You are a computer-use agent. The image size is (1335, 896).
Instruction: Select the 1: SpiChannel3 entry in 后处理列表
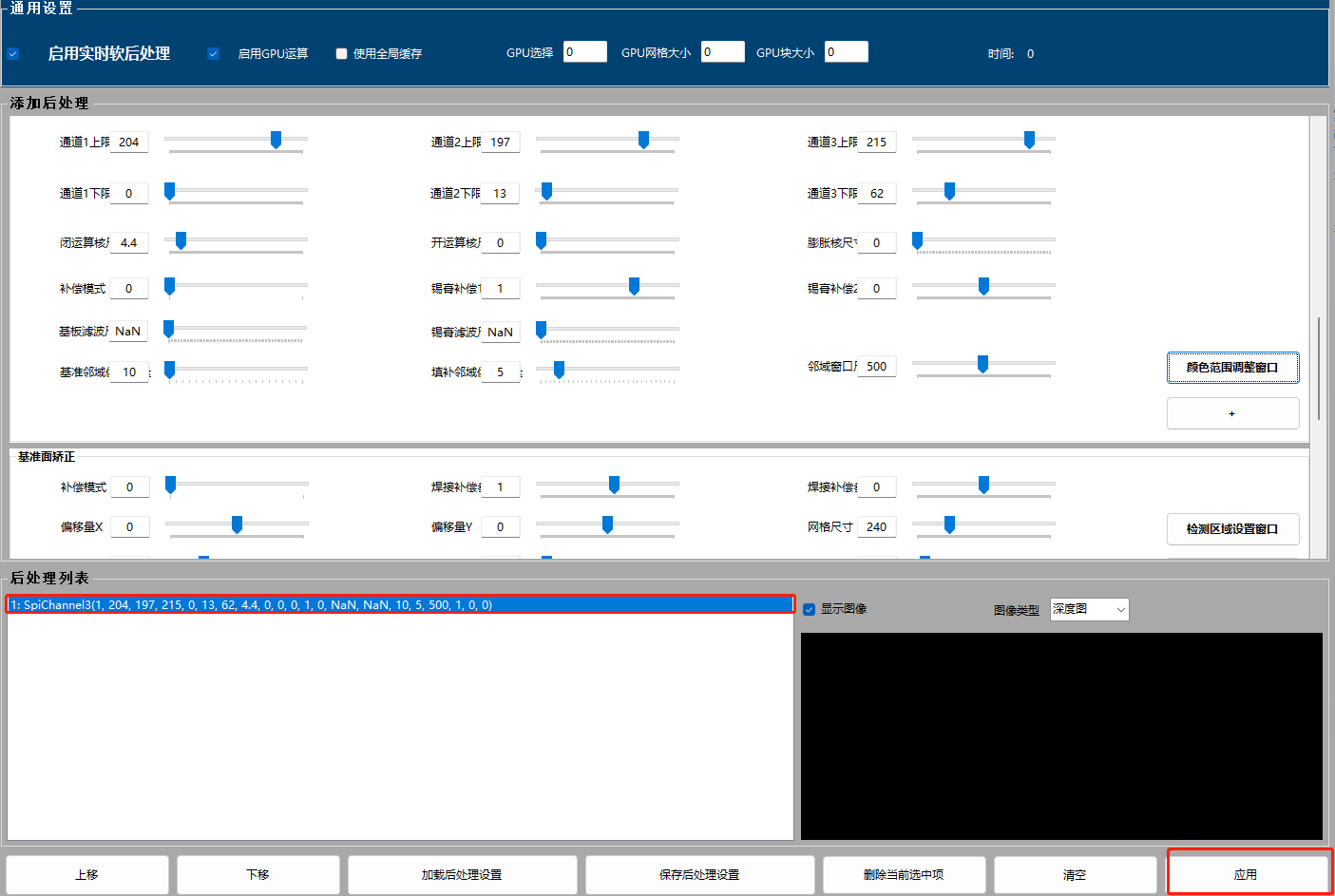click(400, 604)
